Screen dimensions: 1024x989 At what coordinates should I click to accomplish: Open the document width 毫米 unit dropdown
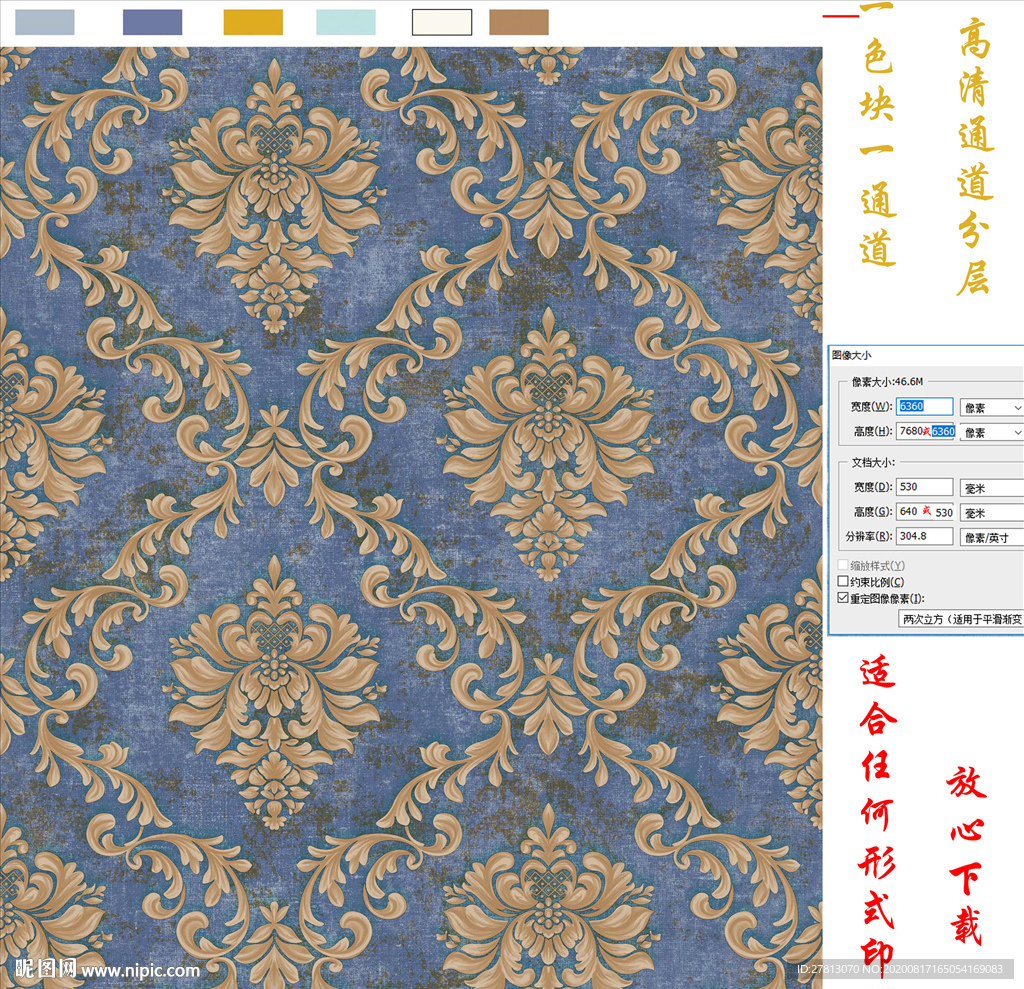pos(991,487)
